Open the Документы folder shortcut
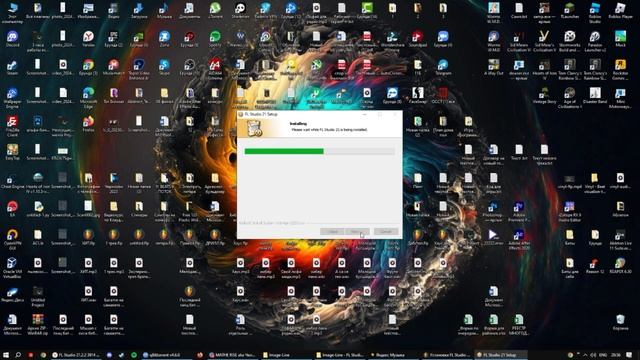Image resolution: width=640 pixels, height=360 pixels. tap(189, 11)
